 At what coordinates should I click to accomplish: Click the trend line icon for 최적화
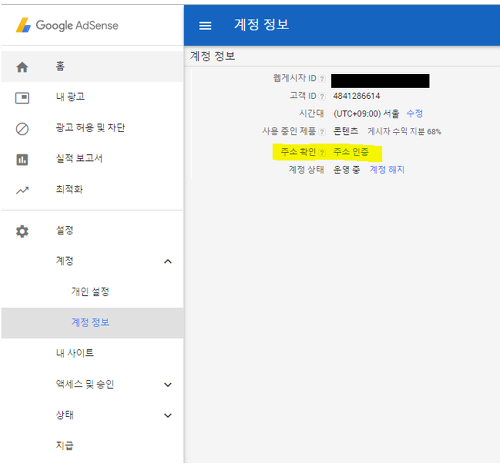22,190
